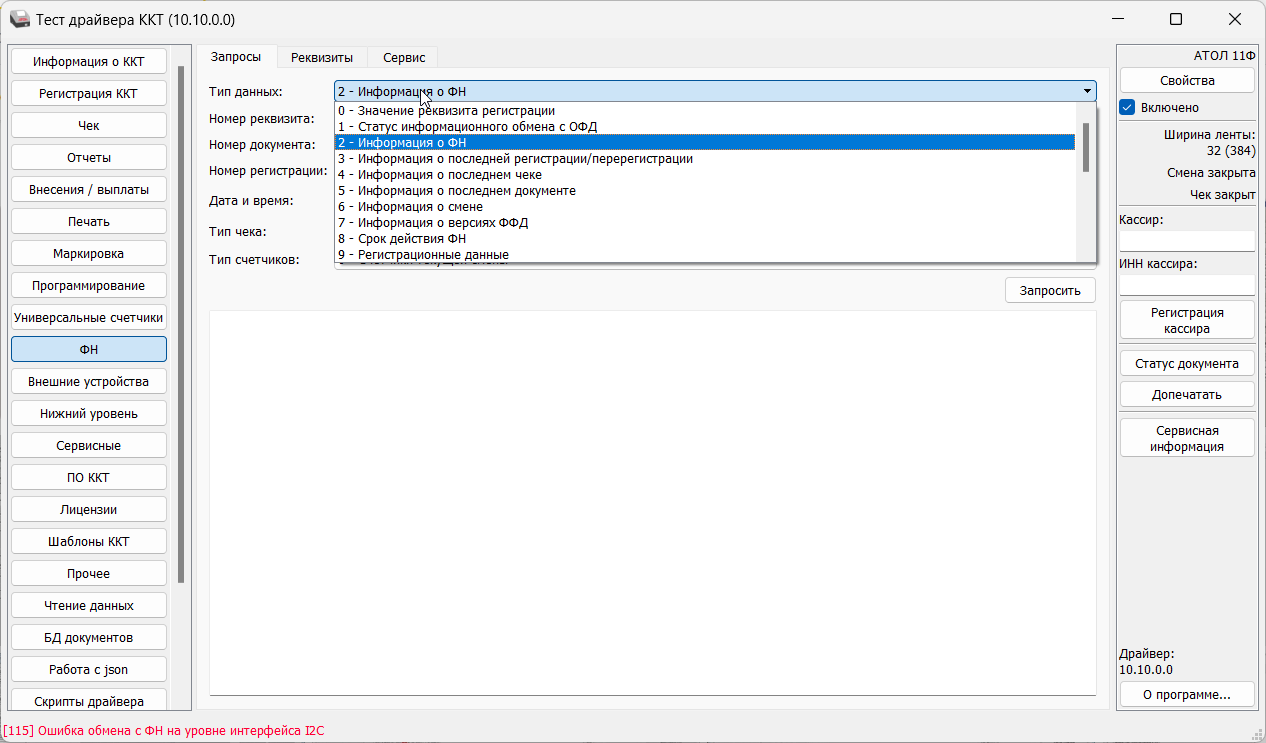Pick '1 - Статус информационного обмена с ОФД'
This screenshot has height=743, width=1266.
[467, 127]
